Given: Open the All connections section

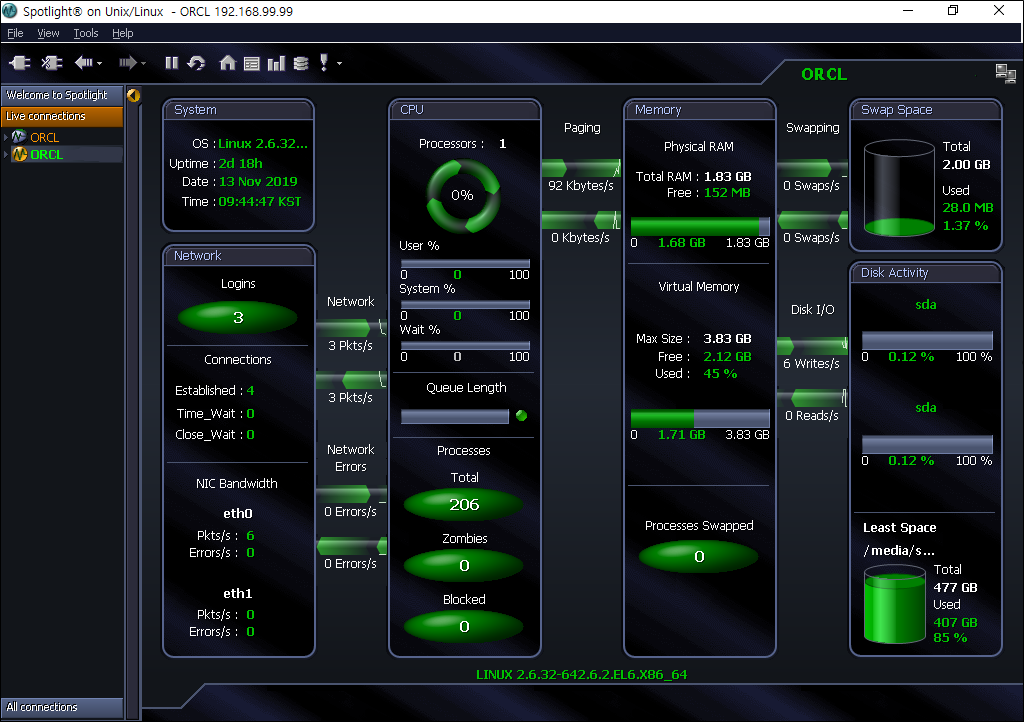Looking at the screenshot, I should click(x=62, y=707).
